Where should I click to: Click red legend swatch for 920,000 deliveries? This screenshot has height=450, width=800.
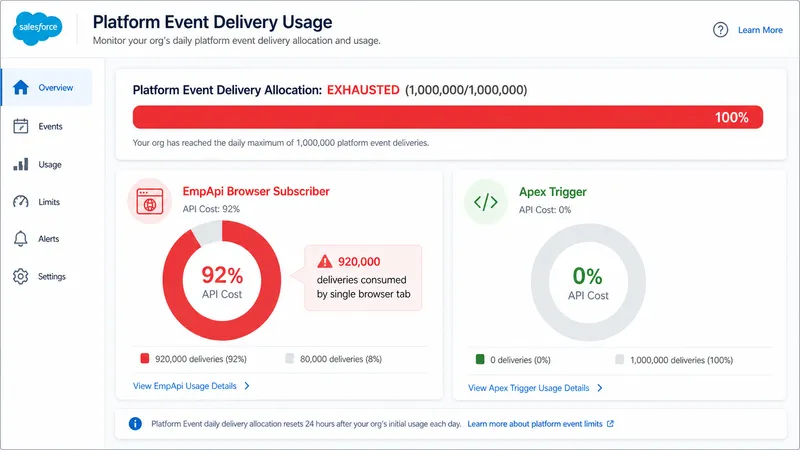click(x=145, y=358)
